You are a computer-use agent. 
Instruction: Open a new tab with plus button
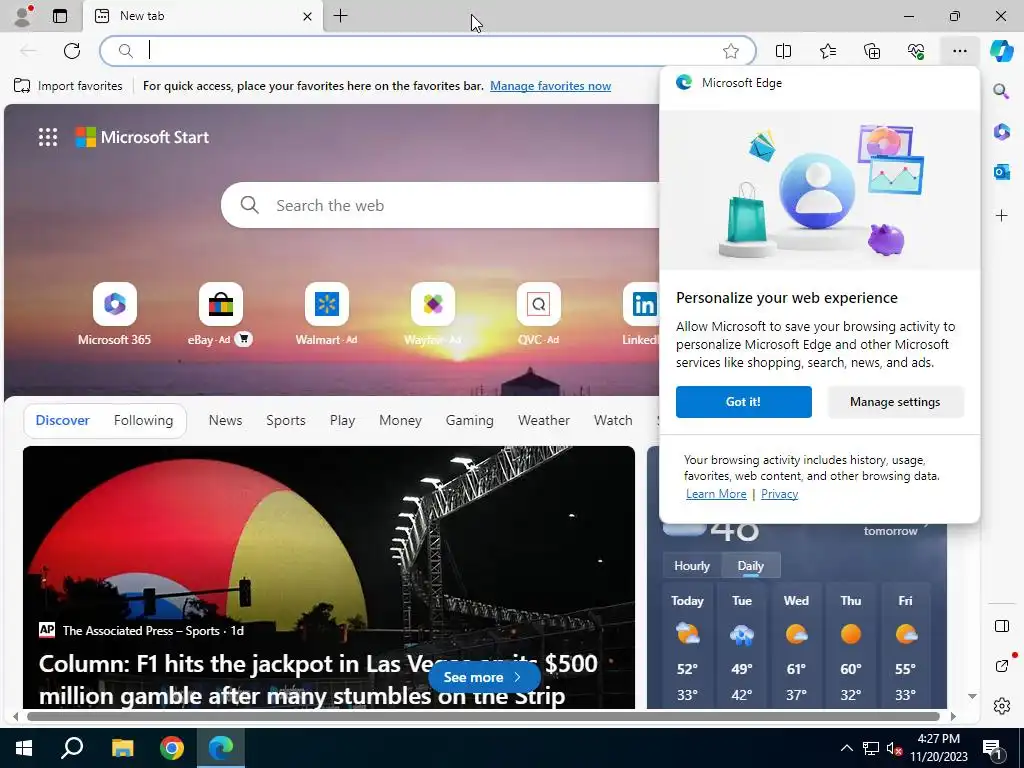(x=341, y=16)
